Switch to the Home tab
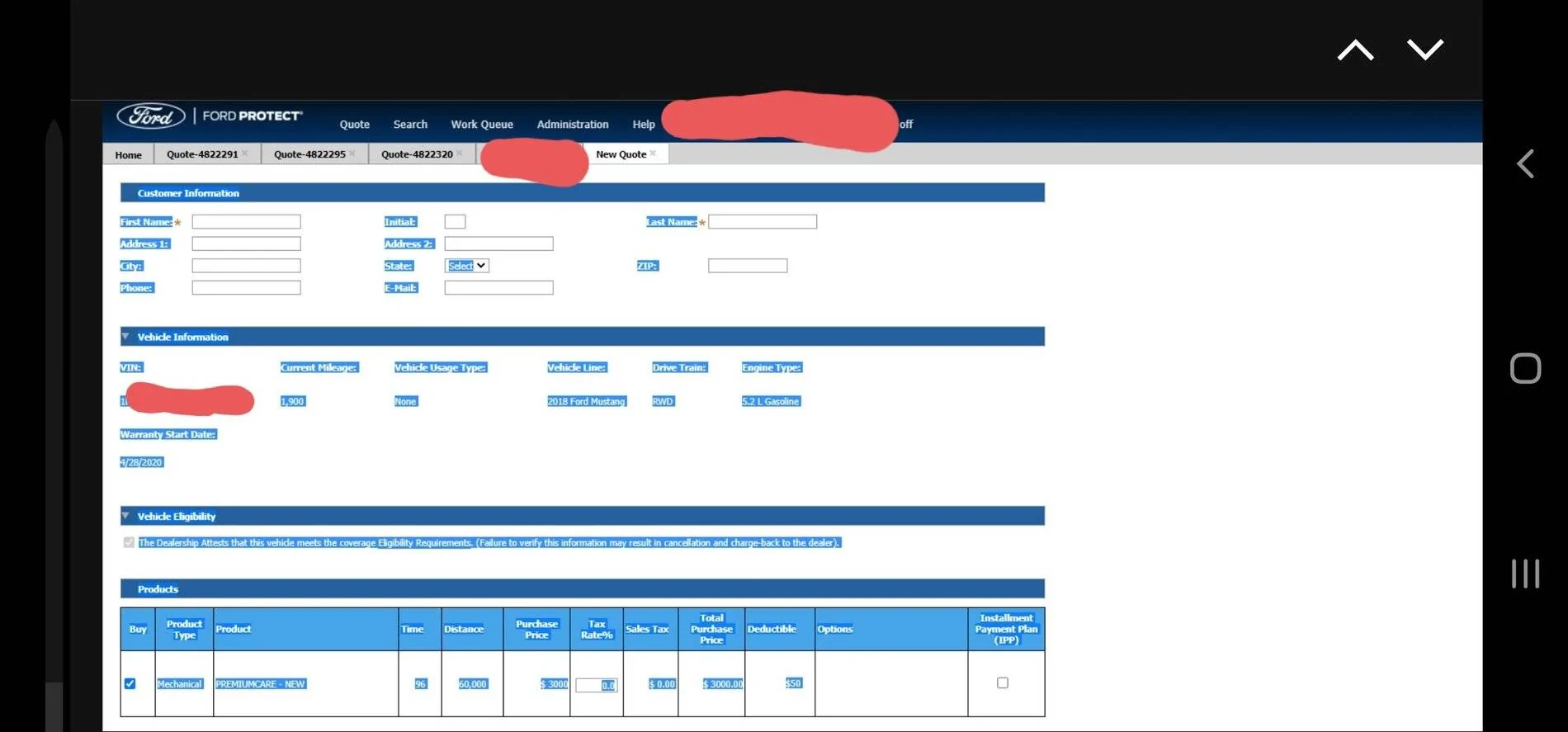The width and height of the screenshot is (1568, 732). pyautogui.click(x=129, y=154)
